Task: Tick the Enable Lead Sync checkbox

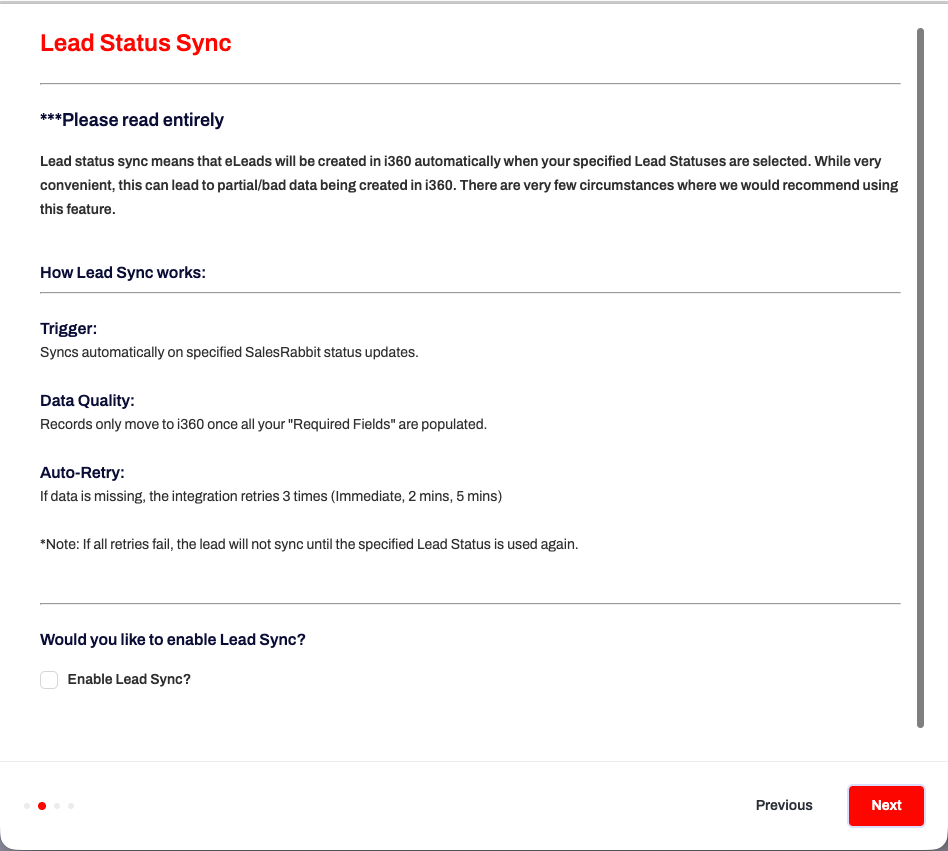Action: (49, 680)
